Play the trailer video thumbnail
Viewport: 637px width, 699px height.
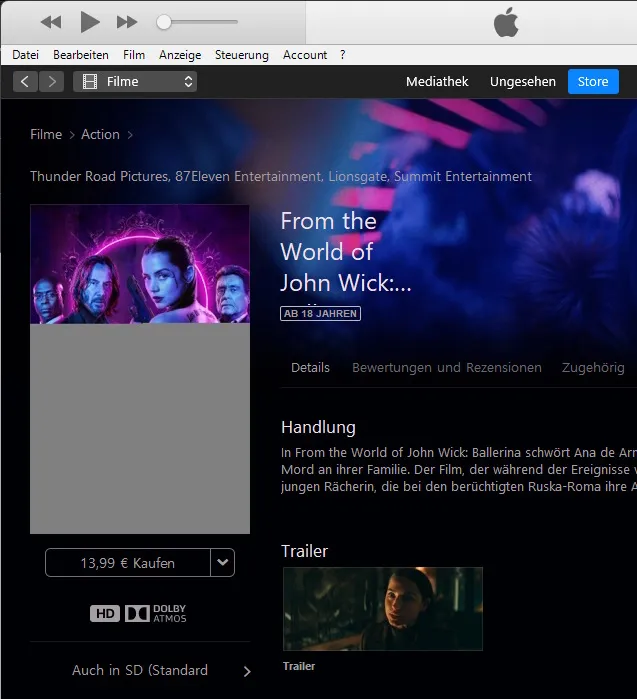[383, 609]
